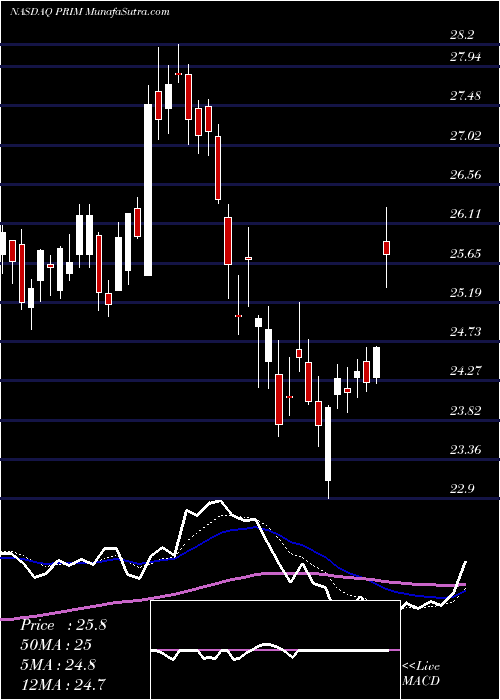Click the 50MA : 25 readout
Image resolution: width=500 pixels, height=700 pixels.
coord(56,645)
